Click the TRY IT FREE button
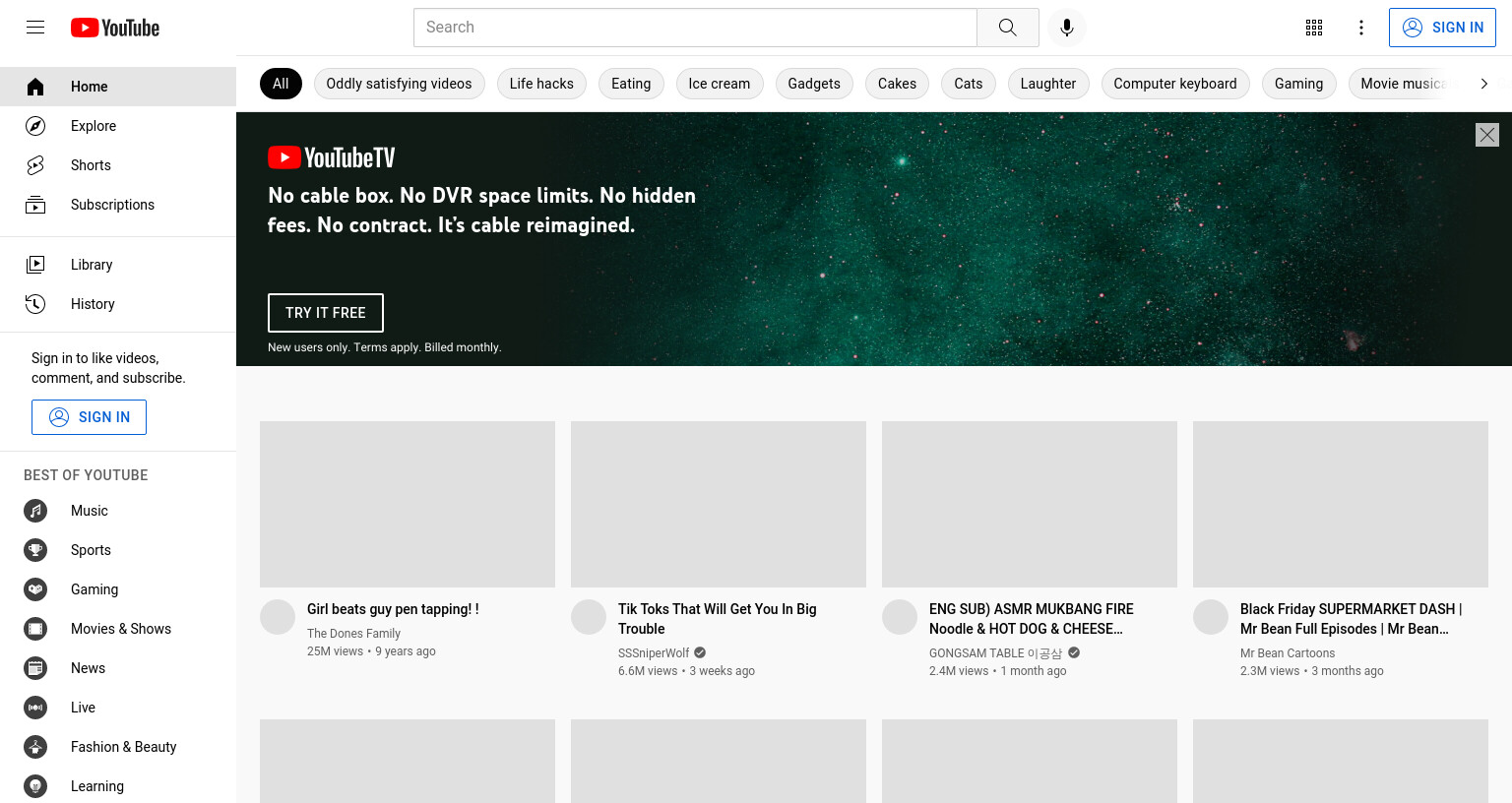Image resolution: width=1512 pixels, height=803 pixels. [326, 313]
